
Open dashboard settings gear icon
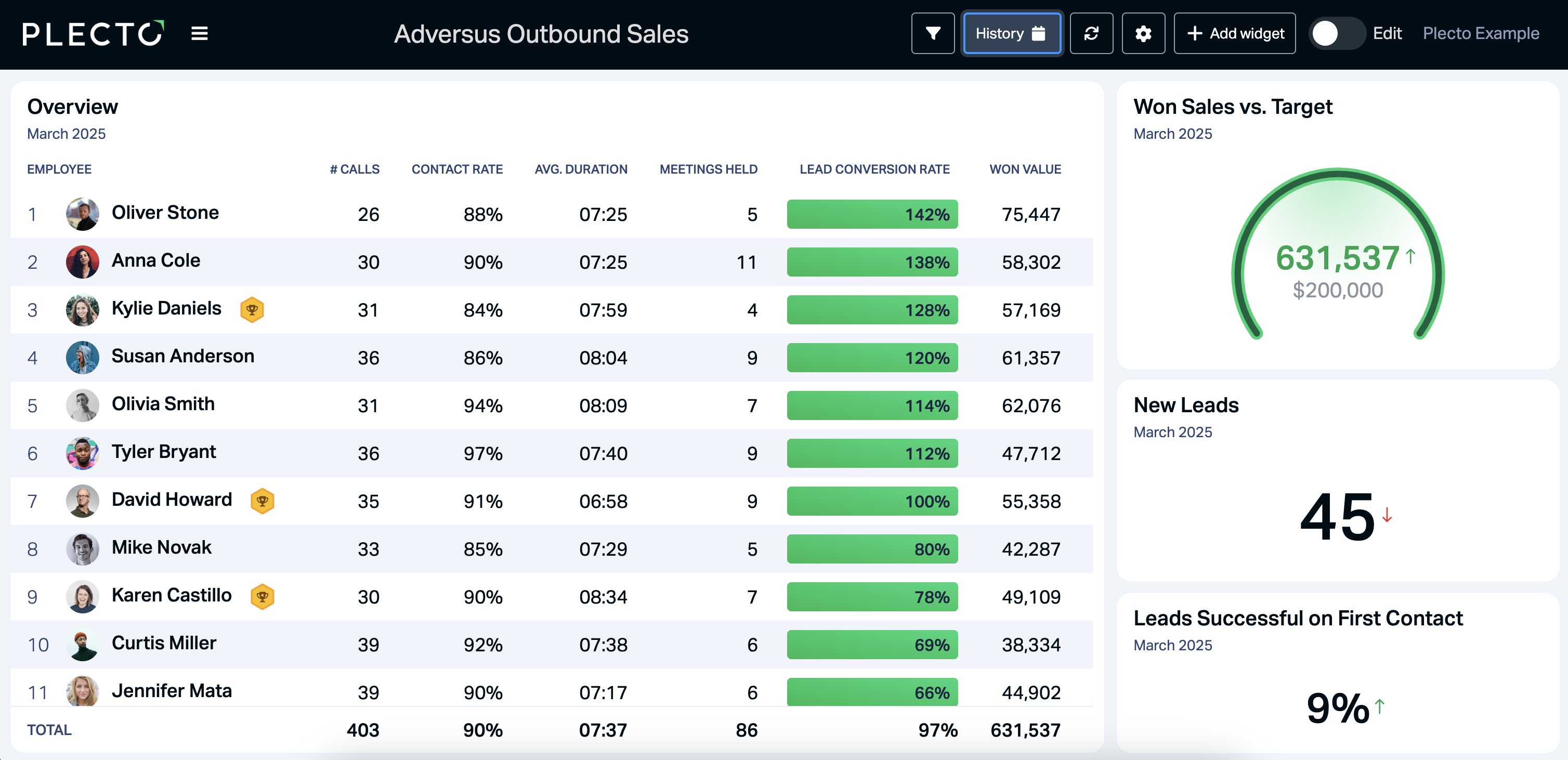pos(1143,33)
